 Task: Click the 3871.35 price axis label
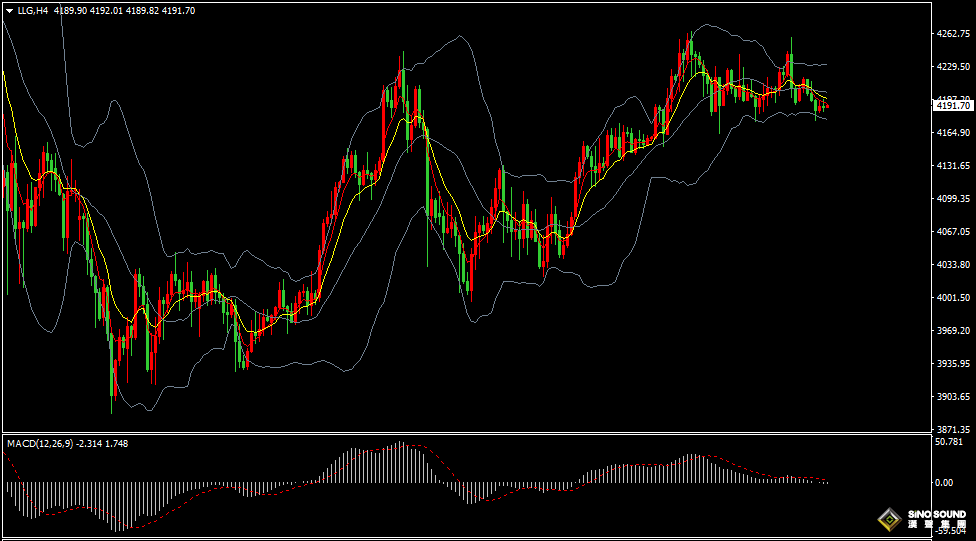pyautogui.click(x=952, y=429)
